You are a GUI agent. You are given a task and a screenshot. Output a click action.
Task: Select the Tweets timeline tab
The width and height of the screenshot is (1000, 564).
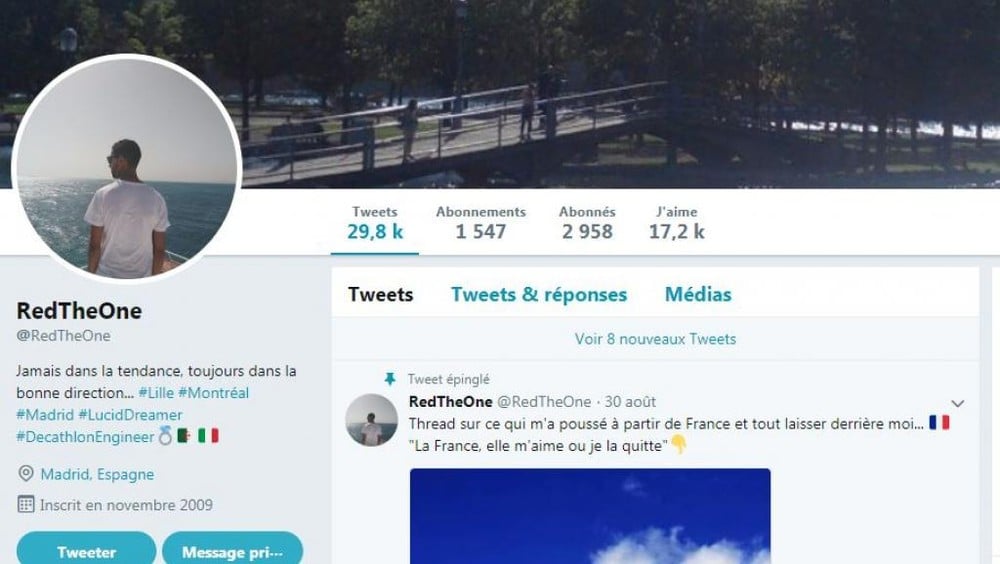(x=381, y=294)
